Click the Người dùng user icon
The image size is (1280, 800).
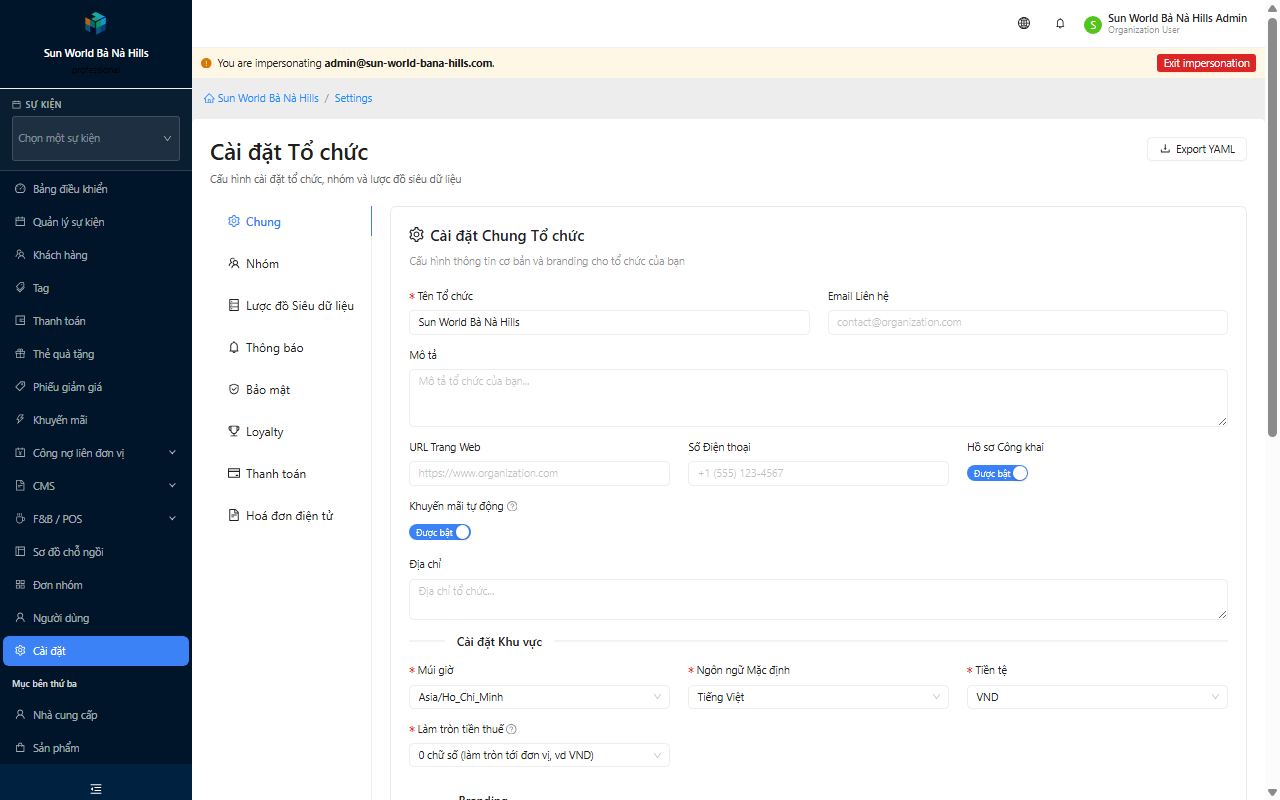pos(20,618)
